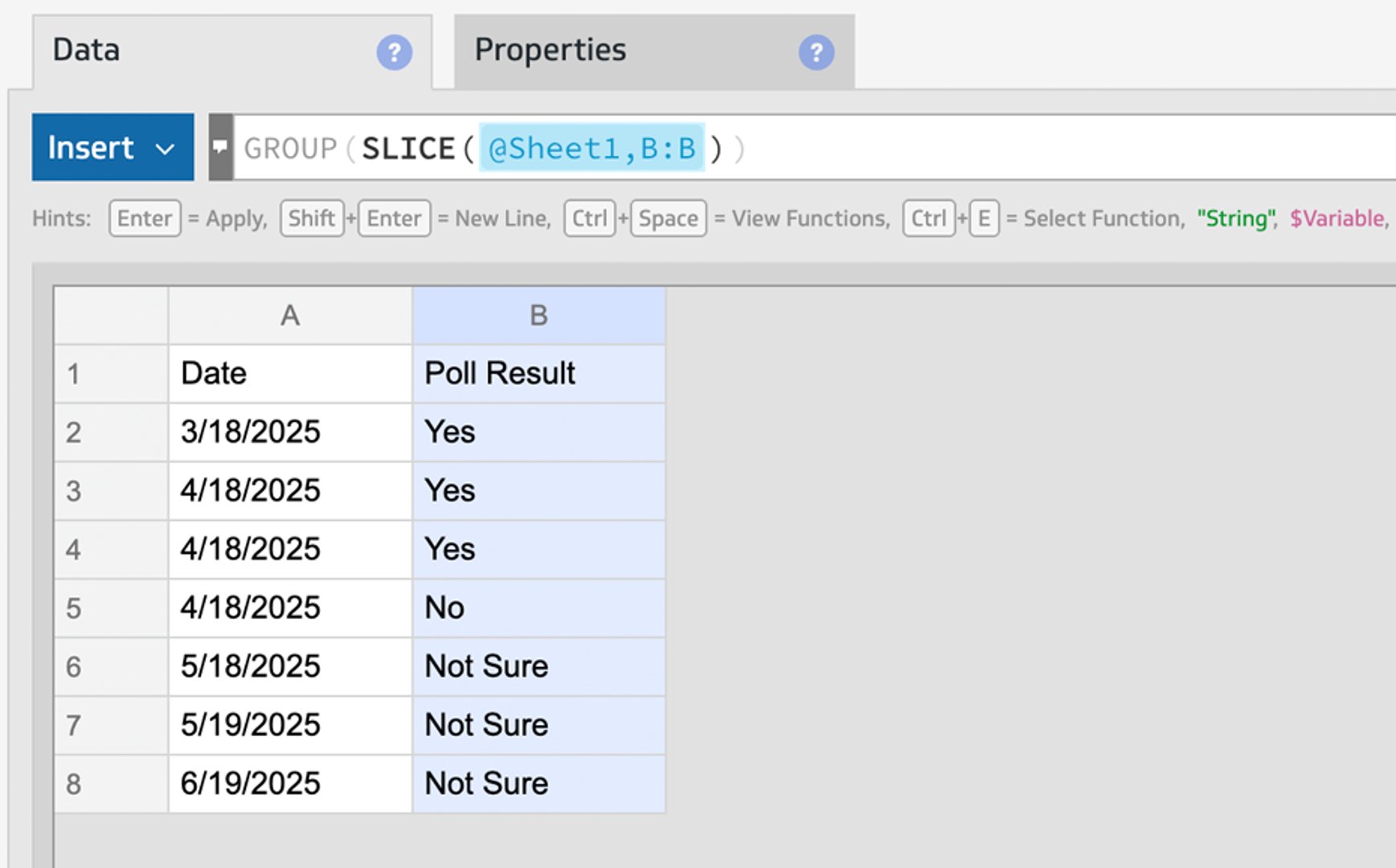Viewport: 1396px width, 868px height.
Task: Select row 5 header
Action: coord(110,608)
